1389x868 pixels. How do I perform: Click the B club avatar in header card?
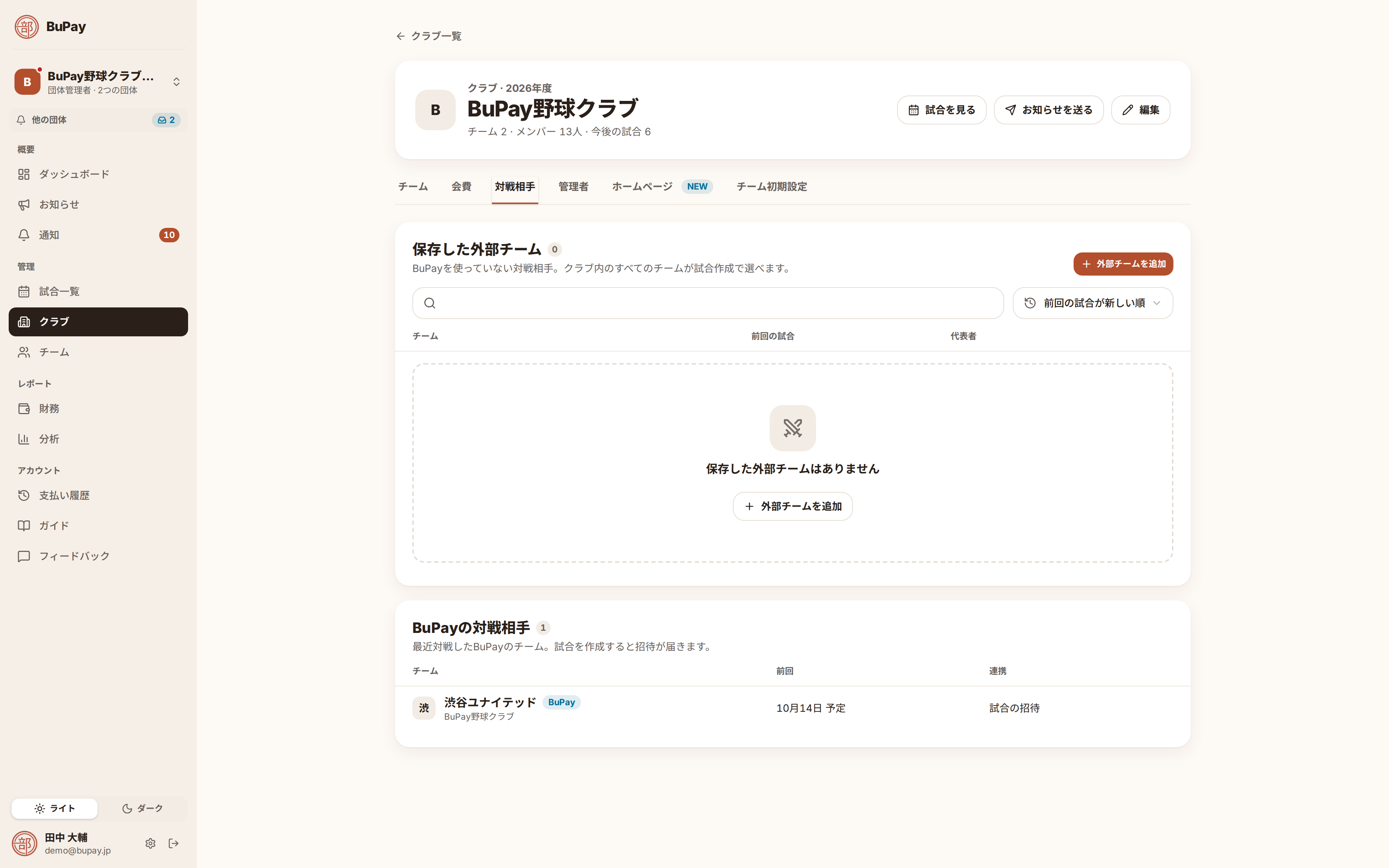(x=435, y=110)
